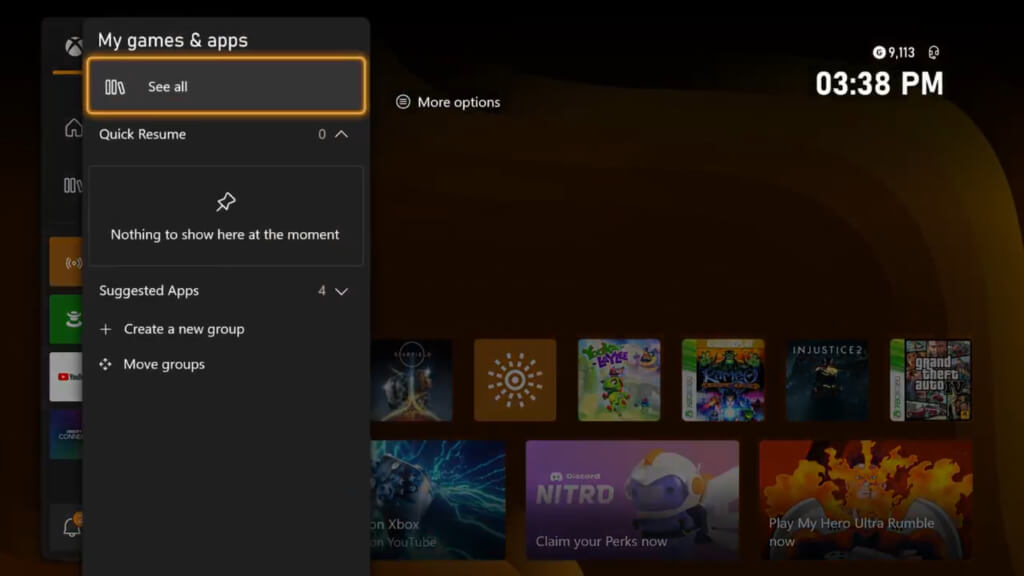
Task: Open the Grand Theft Auto IV tile
Action: 930,380
